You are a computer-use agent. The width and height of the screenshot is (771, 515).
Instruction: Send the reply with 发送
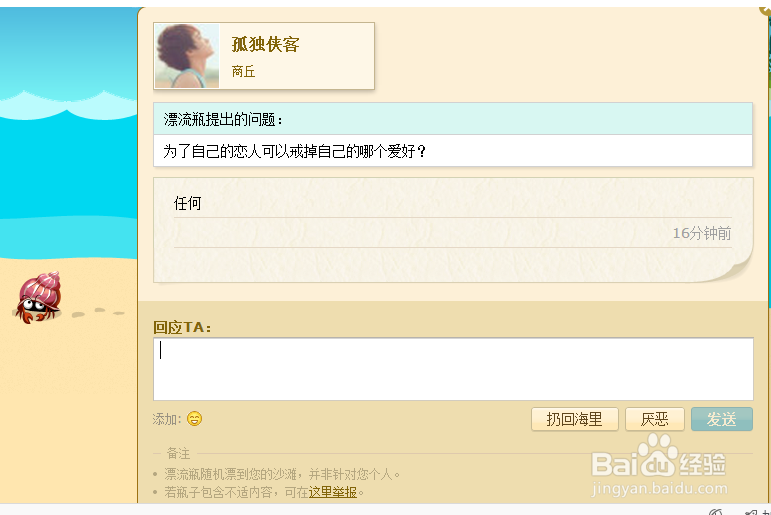721,419
